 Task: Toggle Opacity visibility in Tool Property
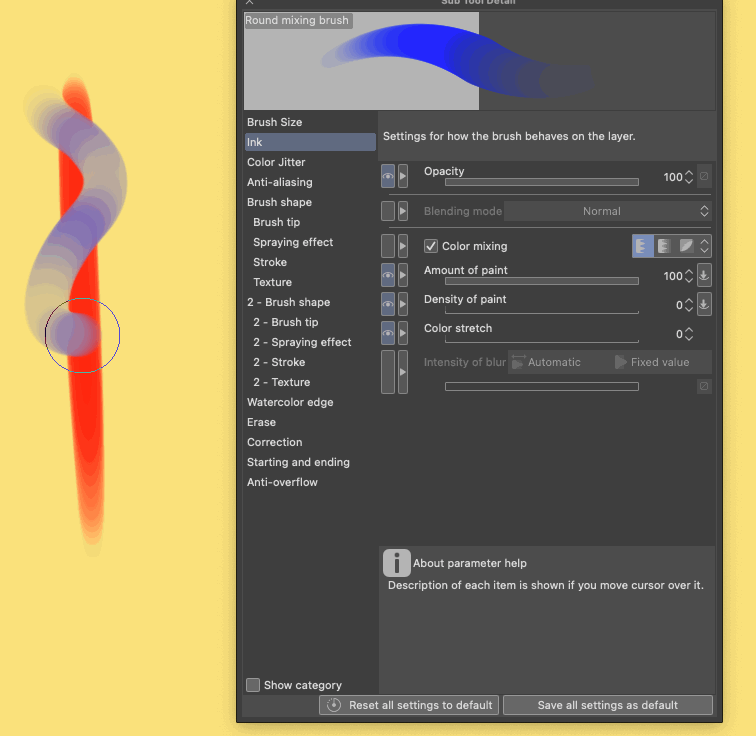[388, 176]
